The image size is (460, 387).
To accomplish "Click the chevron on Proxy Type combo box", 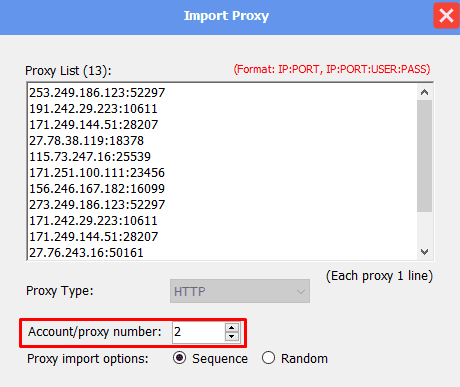I will tap(301, 292).
